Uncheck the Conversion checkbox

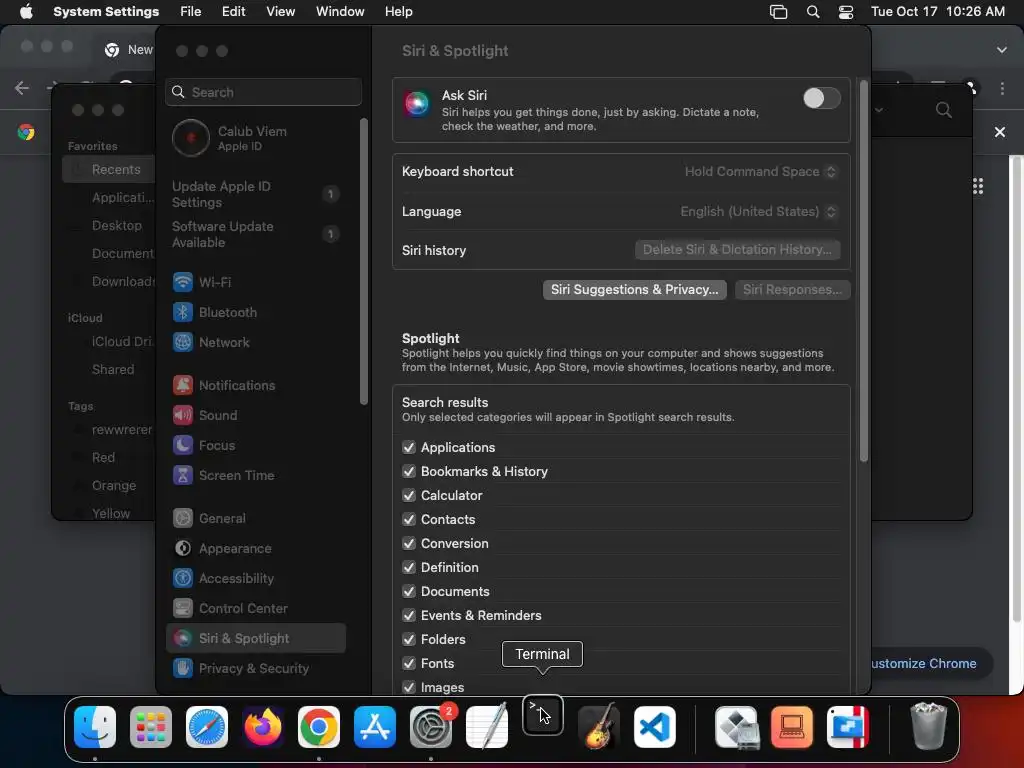pos(409,543)
